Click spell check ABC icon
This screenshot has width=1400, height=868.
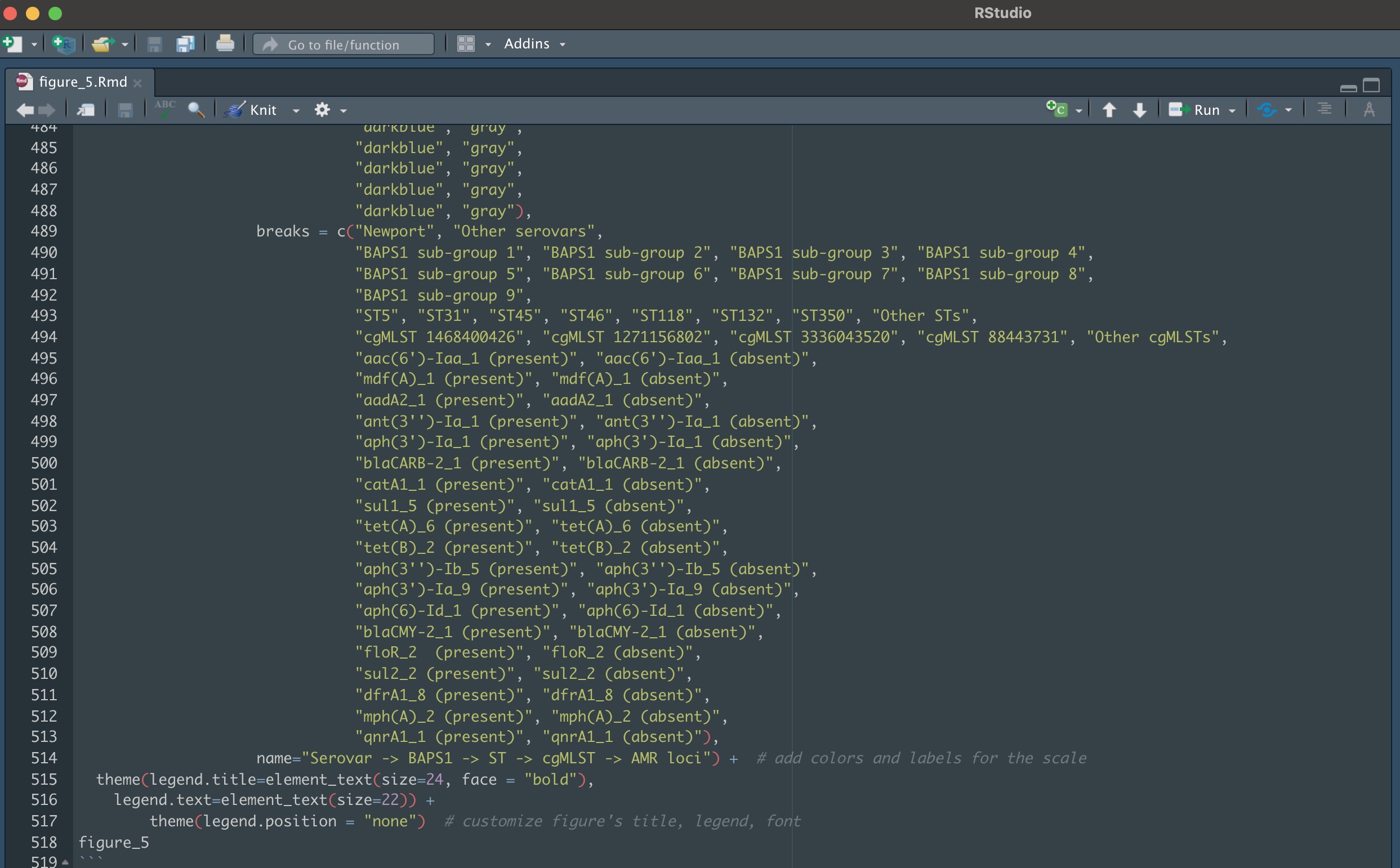[x=165, y=109]
